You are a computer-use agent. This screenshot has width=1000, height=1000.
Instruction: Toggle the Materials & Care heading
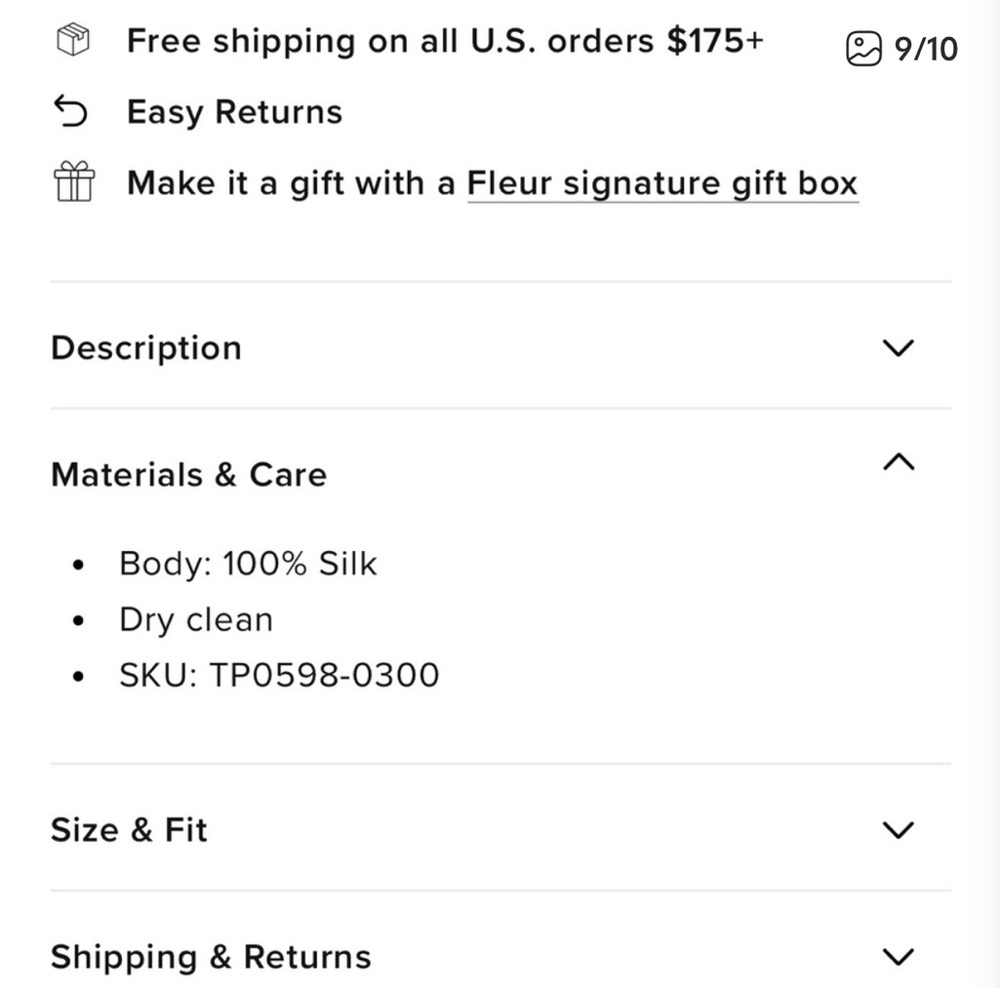[x=189, y=474]
